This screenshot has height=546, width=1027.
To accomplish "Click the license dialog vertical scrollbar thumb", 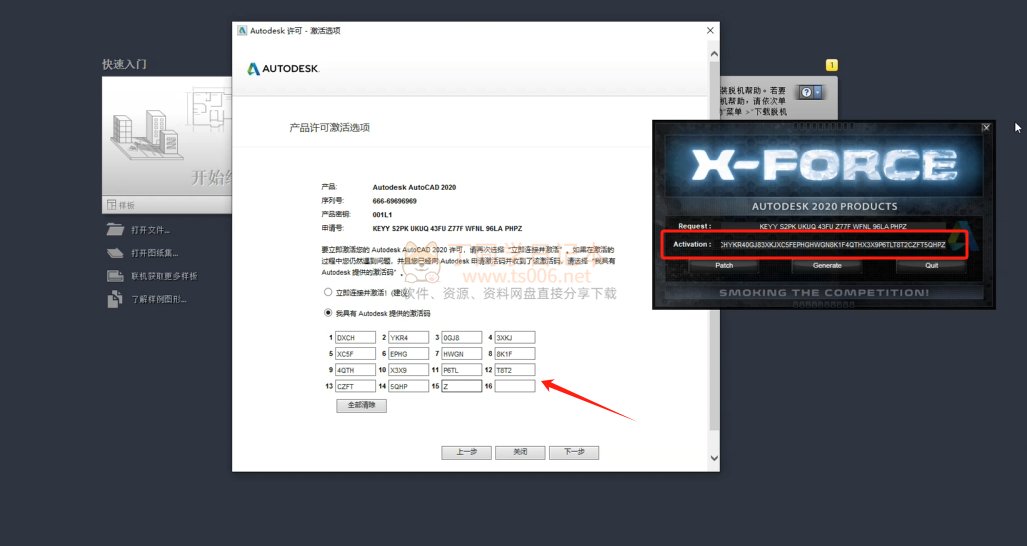I will 714,246.
